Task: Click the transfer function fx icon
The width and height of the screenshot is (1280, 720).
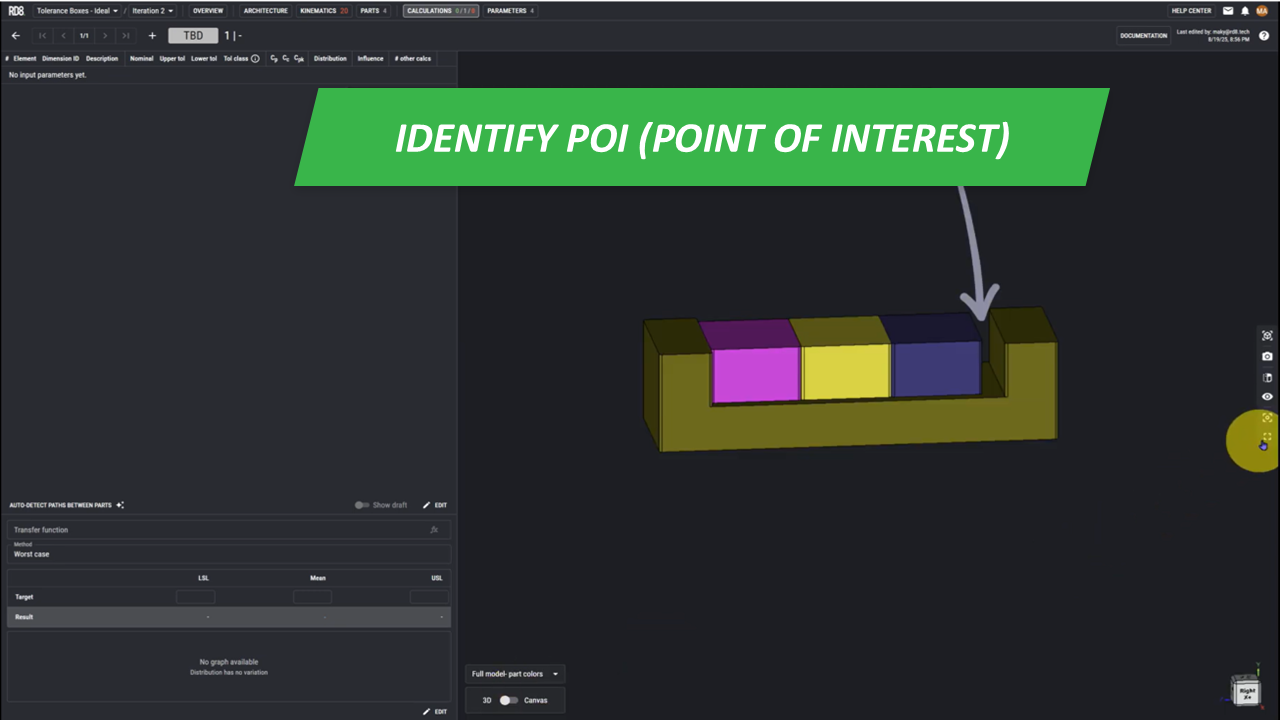Action: [434, 530]
